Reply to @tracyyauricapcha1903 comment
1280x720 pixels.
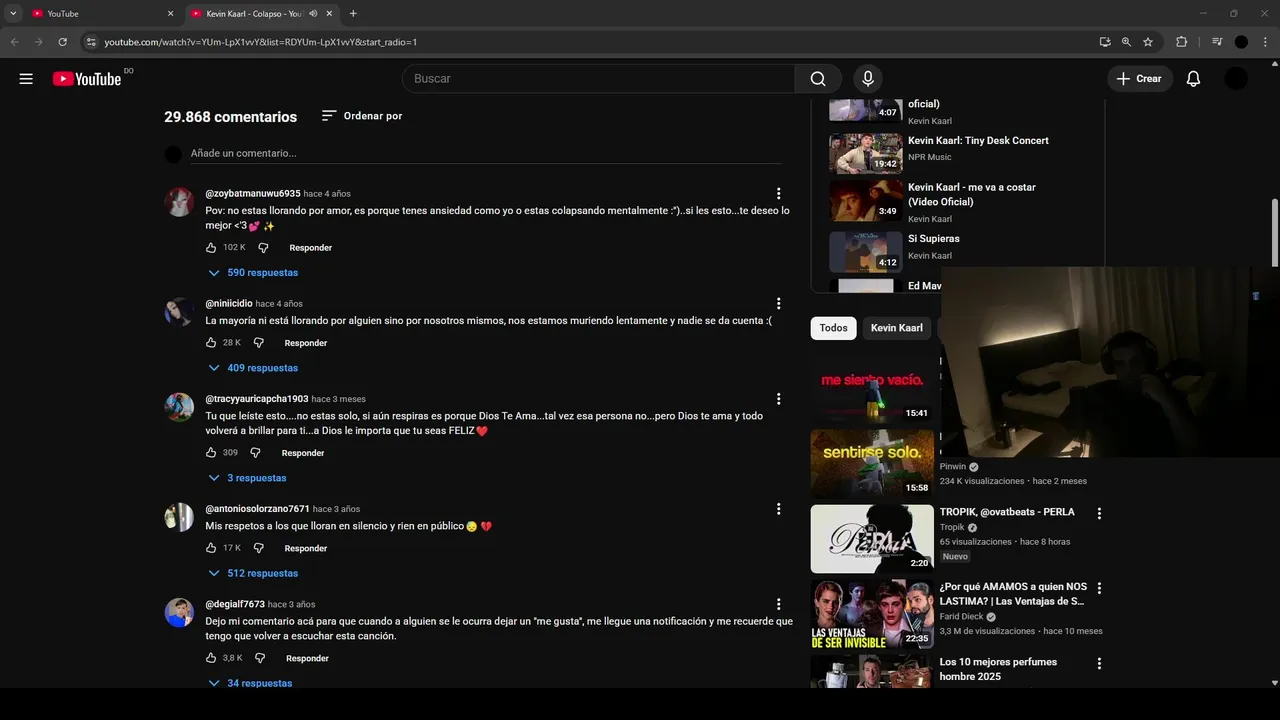coord(303,452)
